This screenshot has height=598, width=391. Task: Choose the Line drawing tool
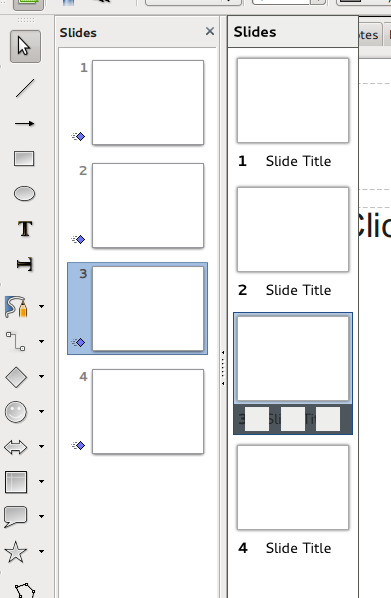(x=25, y=88)
